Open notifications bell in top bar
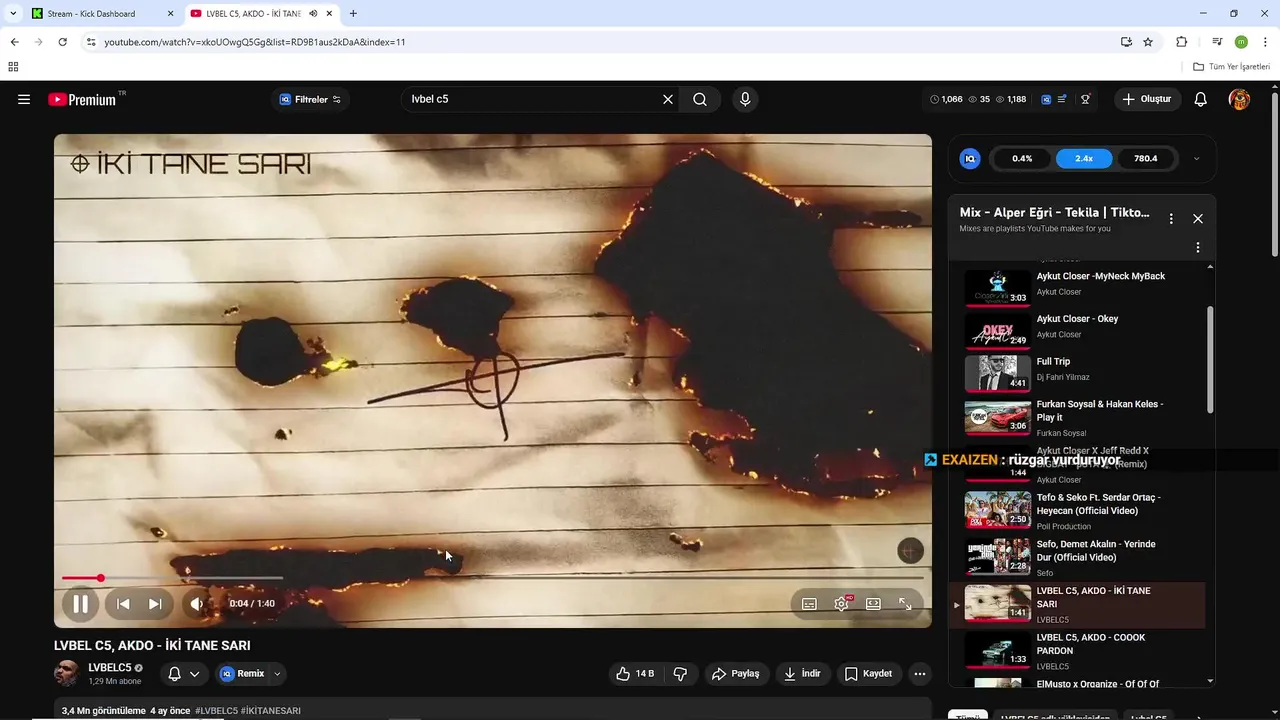This screenshot has height=720, width=1280. point(1201,99)
